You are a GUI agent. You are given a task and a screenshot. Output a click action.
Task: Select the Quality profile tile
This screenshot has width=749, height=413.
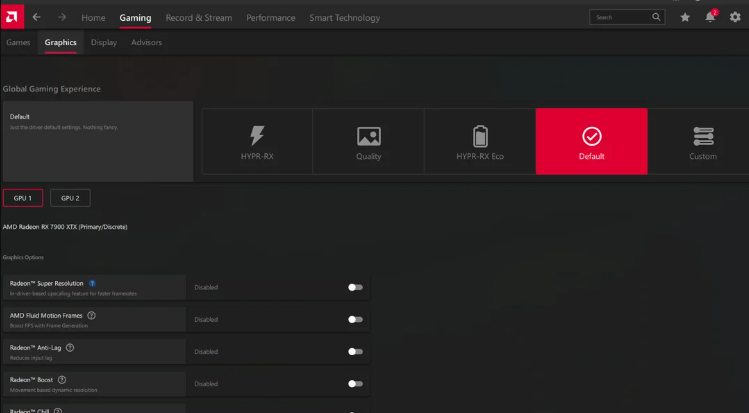tap(368, 142)
